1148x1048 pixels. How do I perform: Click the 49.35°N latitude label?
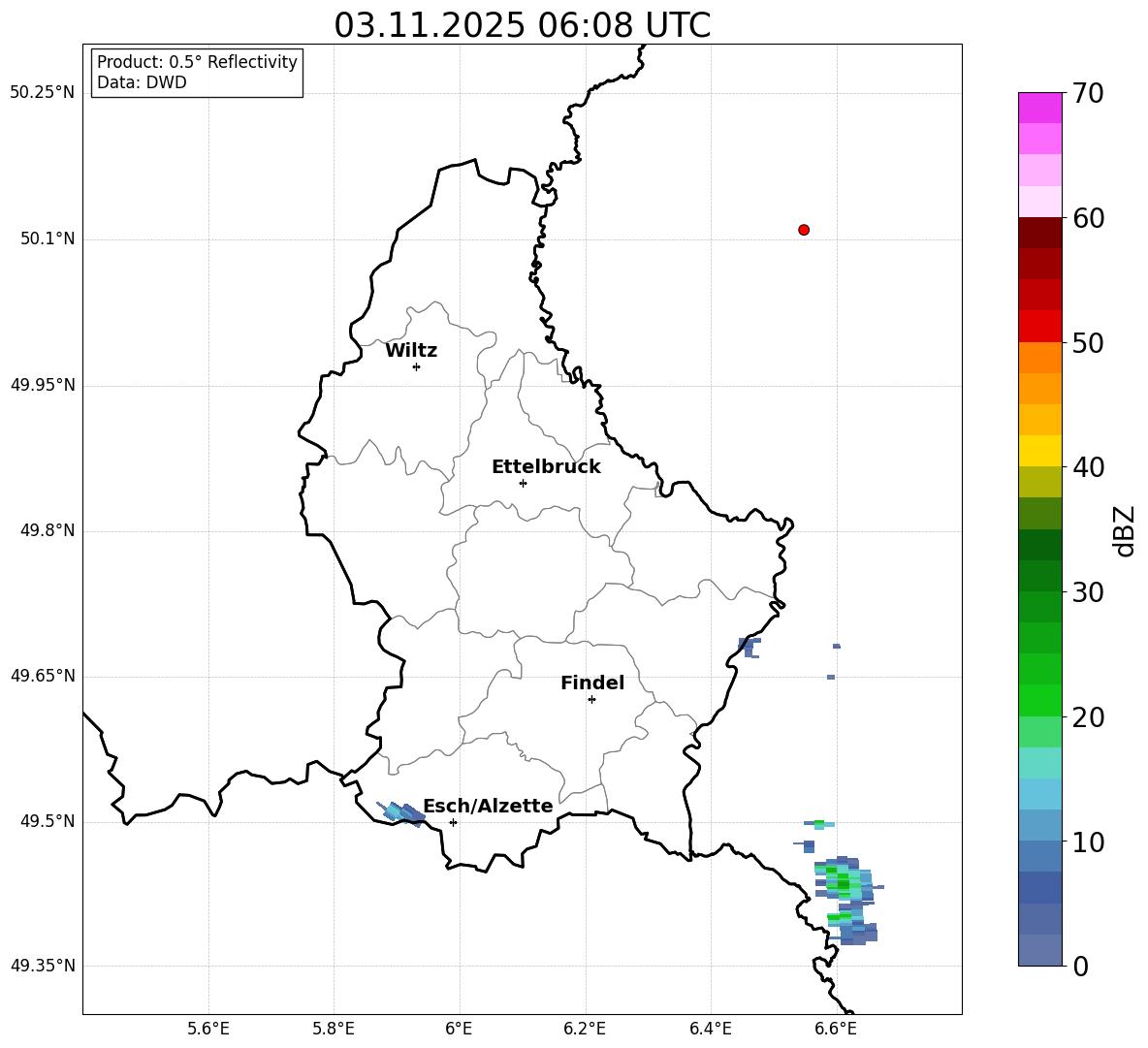pos(43,966)
